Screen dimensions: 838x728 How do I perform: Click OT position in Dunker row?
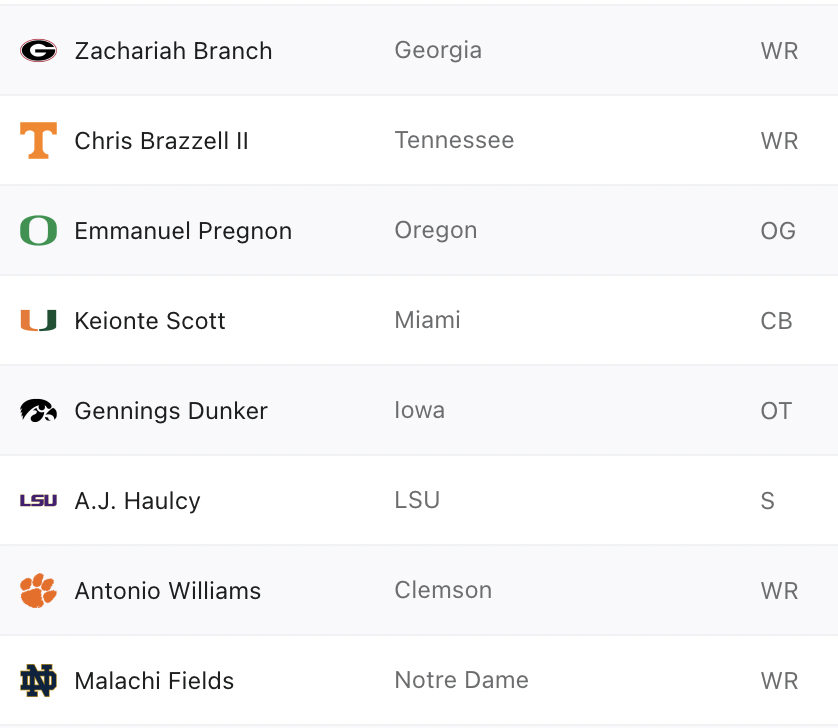pos(776,411)
